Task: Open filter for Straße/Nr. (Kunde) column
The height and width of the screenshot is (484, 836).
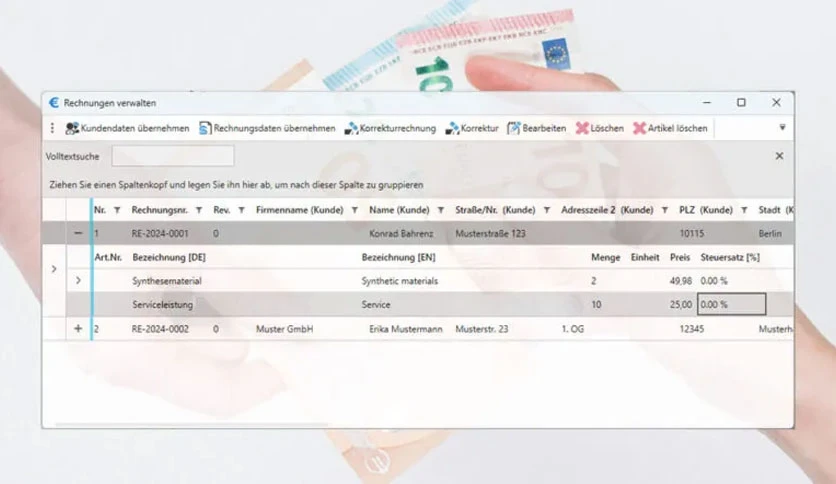Action: (546, 211)
